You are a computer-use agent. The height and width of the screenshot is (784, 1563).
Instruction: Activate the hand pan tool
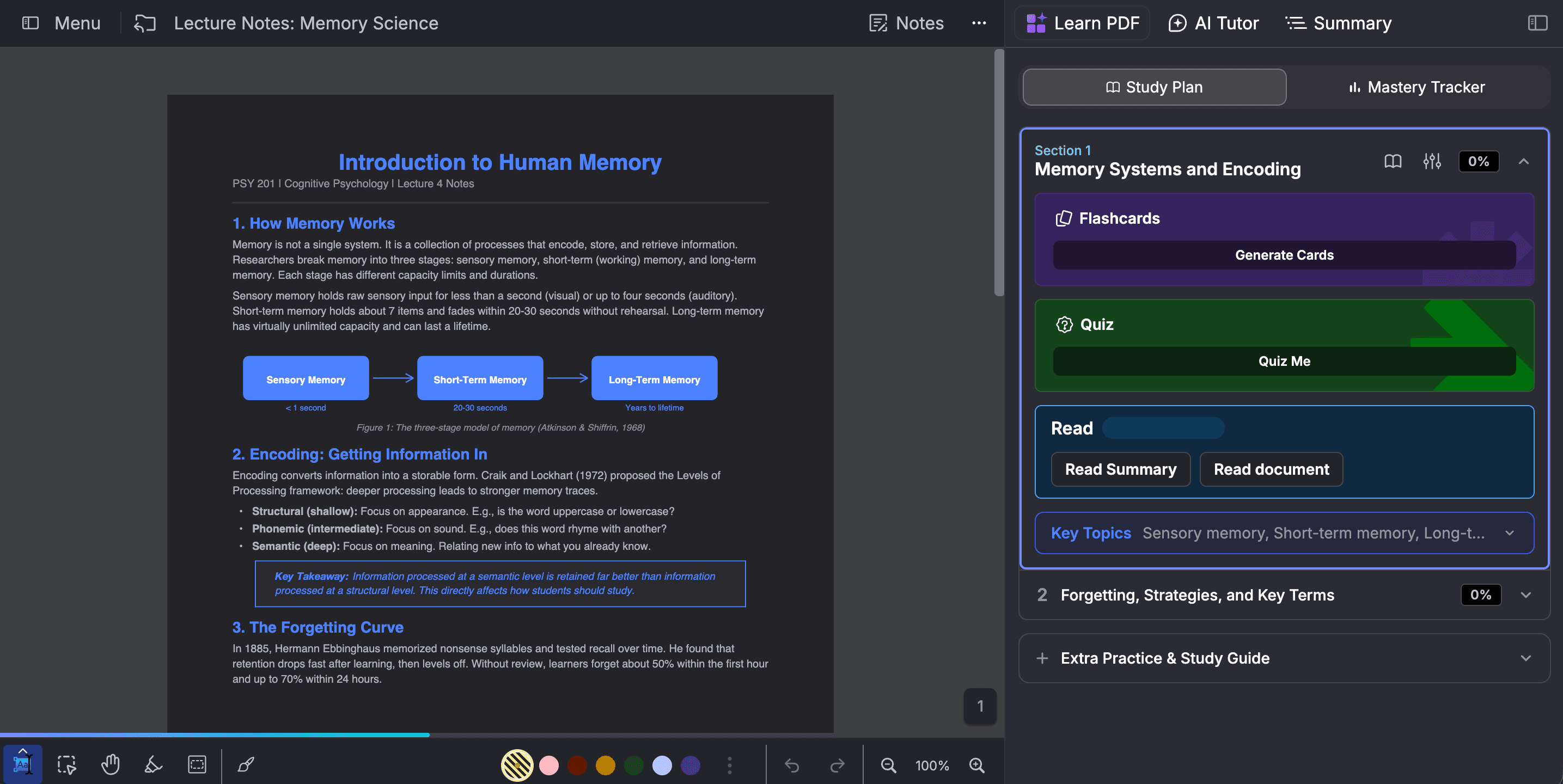(x=110, y=764)
